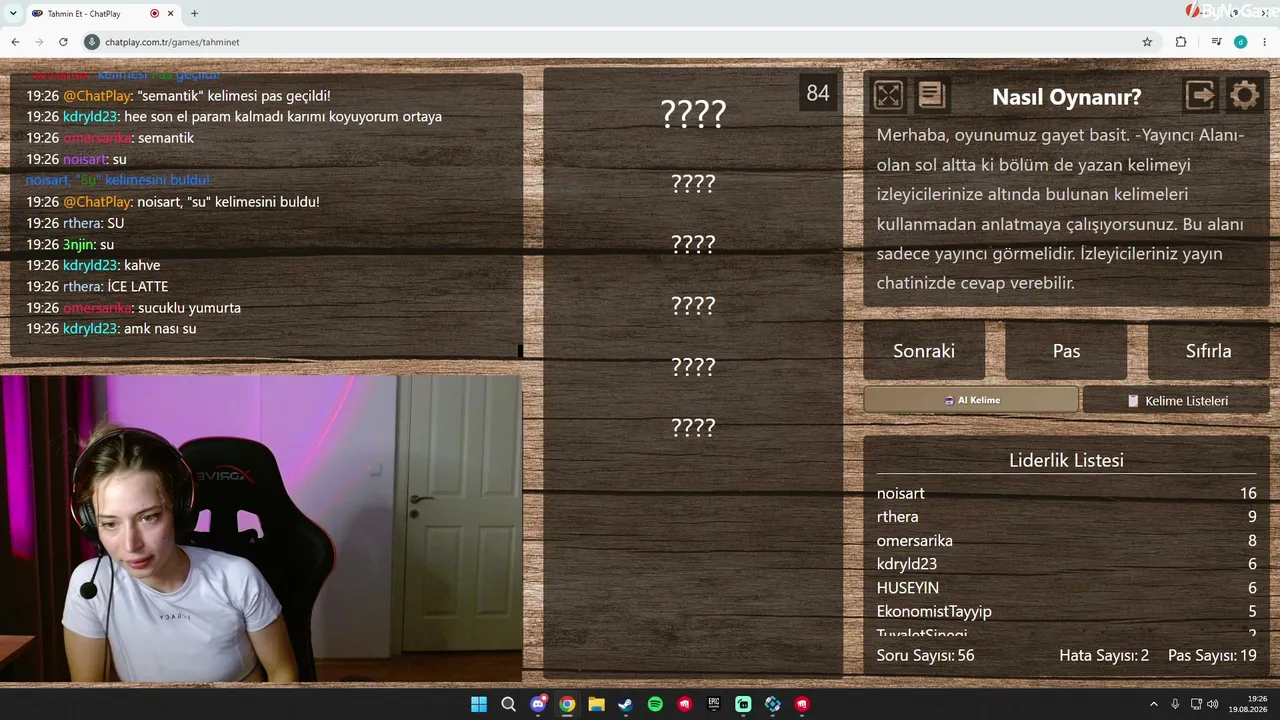The height and width of the screenshot is (720, 1280).
Task: Click the Nasıl Oynanır? heading
Action: (1066, 97)
